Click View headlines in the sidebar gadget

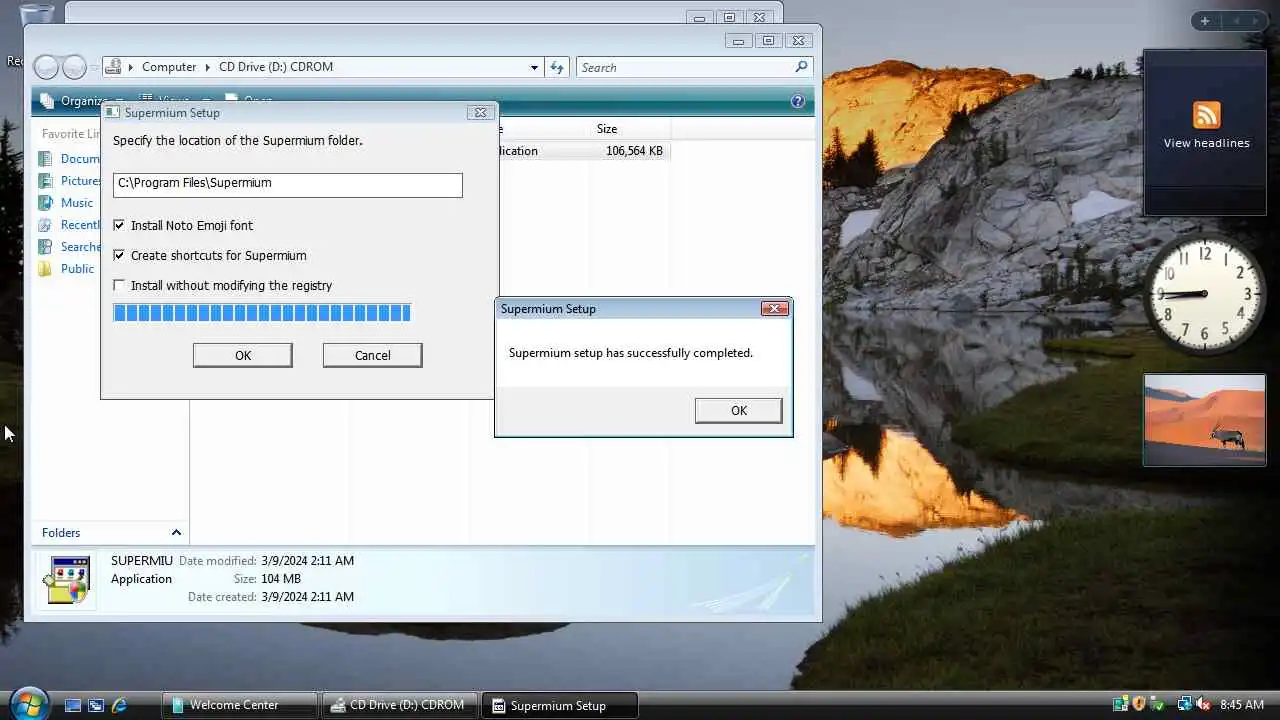pos(1206,143)
